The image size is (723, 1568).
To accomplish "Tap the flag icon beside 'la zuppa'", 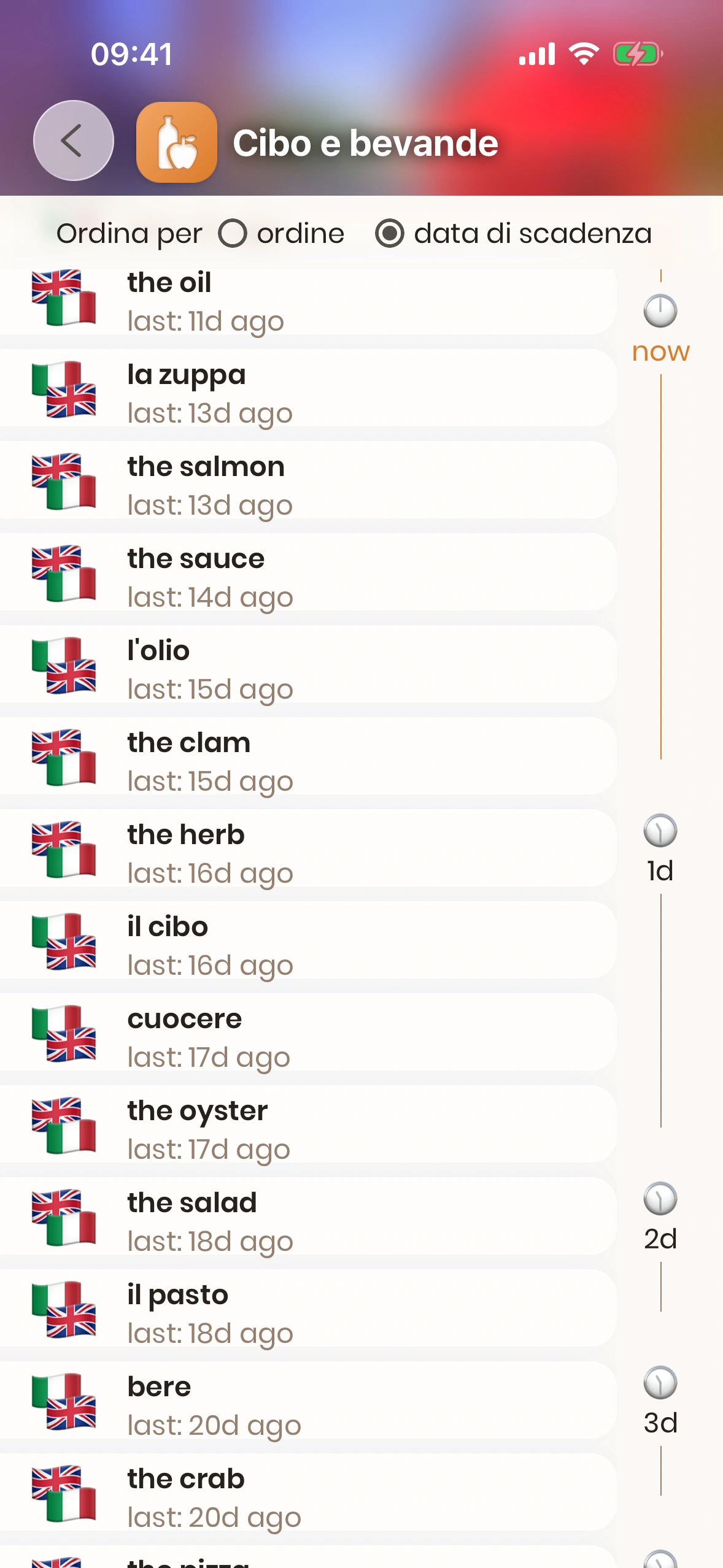I will (64, 390).
